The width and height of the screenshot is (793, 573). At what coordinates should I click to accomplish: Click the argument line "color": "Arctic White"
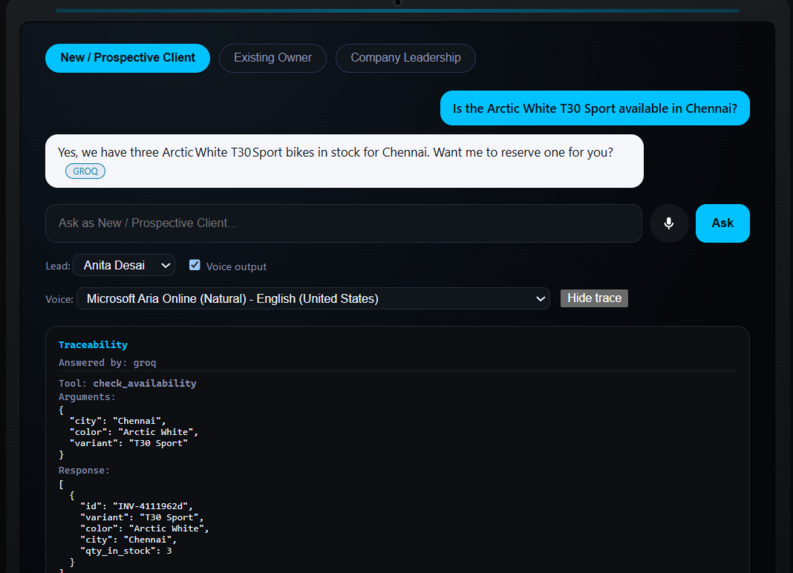(x=134, y=432)
